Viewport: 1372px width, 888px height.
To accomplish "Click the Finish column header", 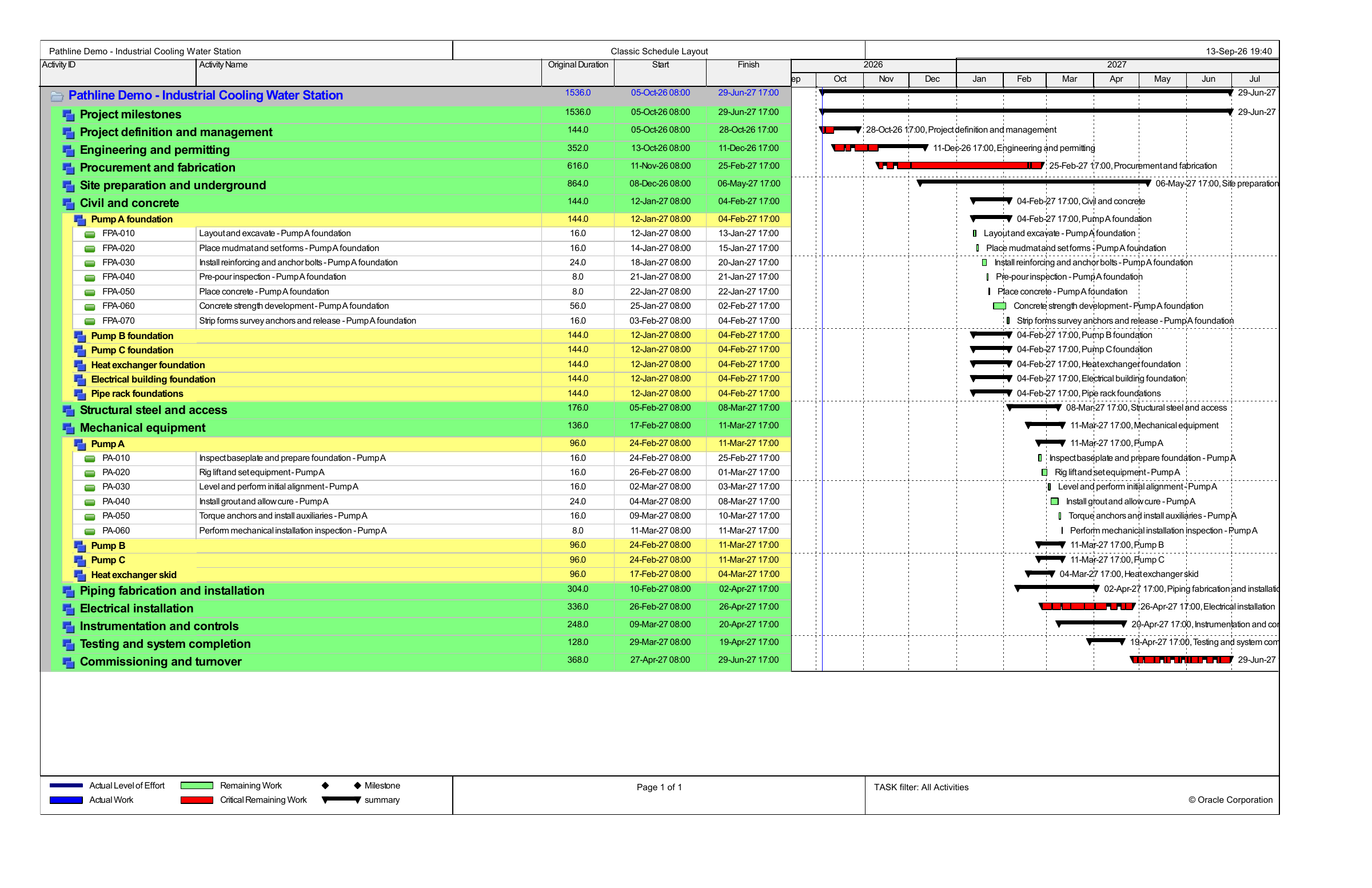I will pos(749,73).
